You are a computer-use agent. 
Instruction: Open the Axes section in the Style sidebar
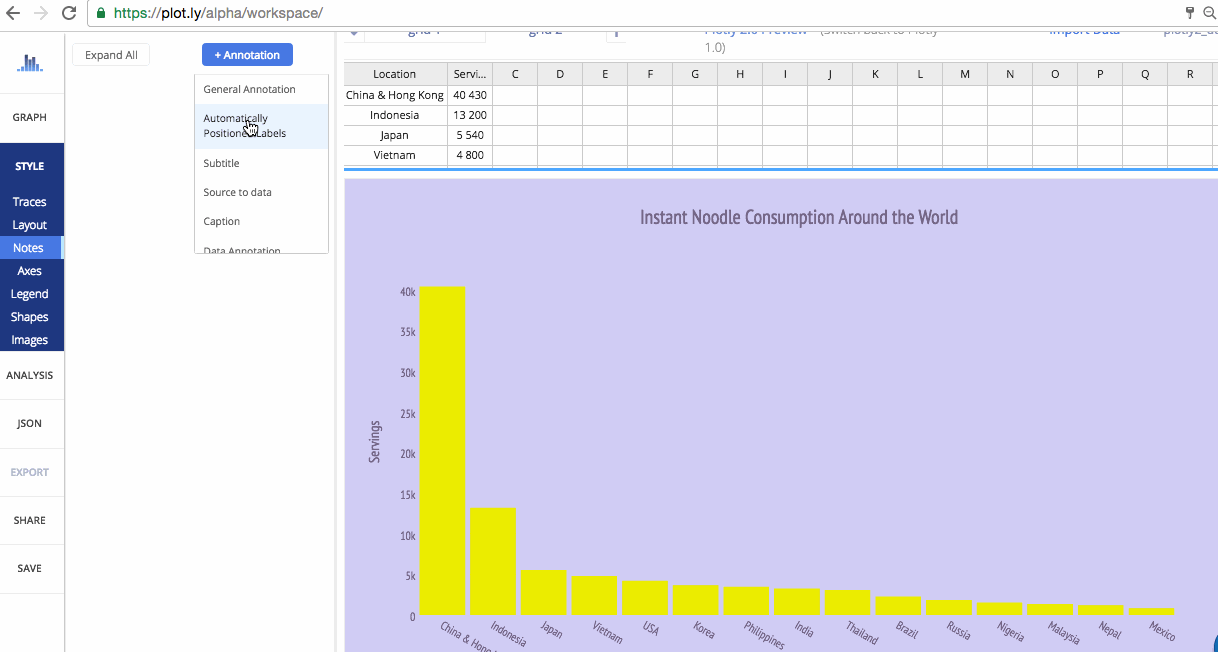(31, 270)
